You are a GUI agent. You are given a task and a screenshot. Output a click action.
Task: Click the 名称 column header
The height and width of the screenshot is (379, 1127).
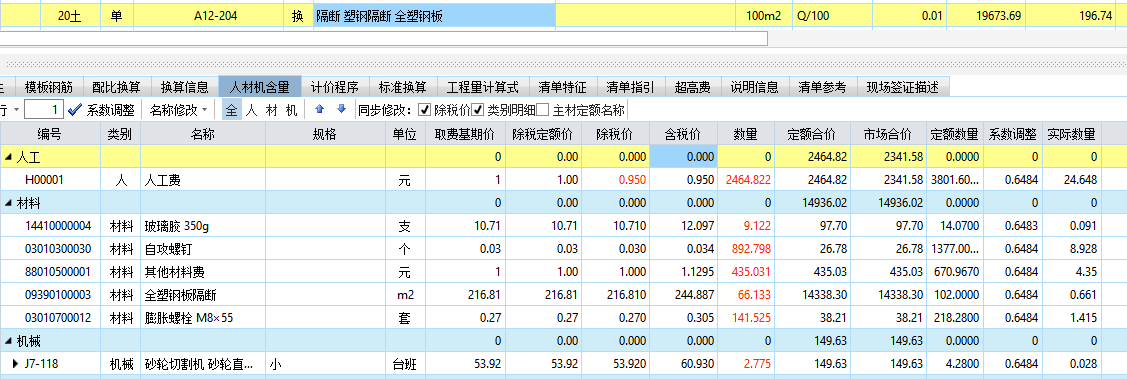(203, 134)
